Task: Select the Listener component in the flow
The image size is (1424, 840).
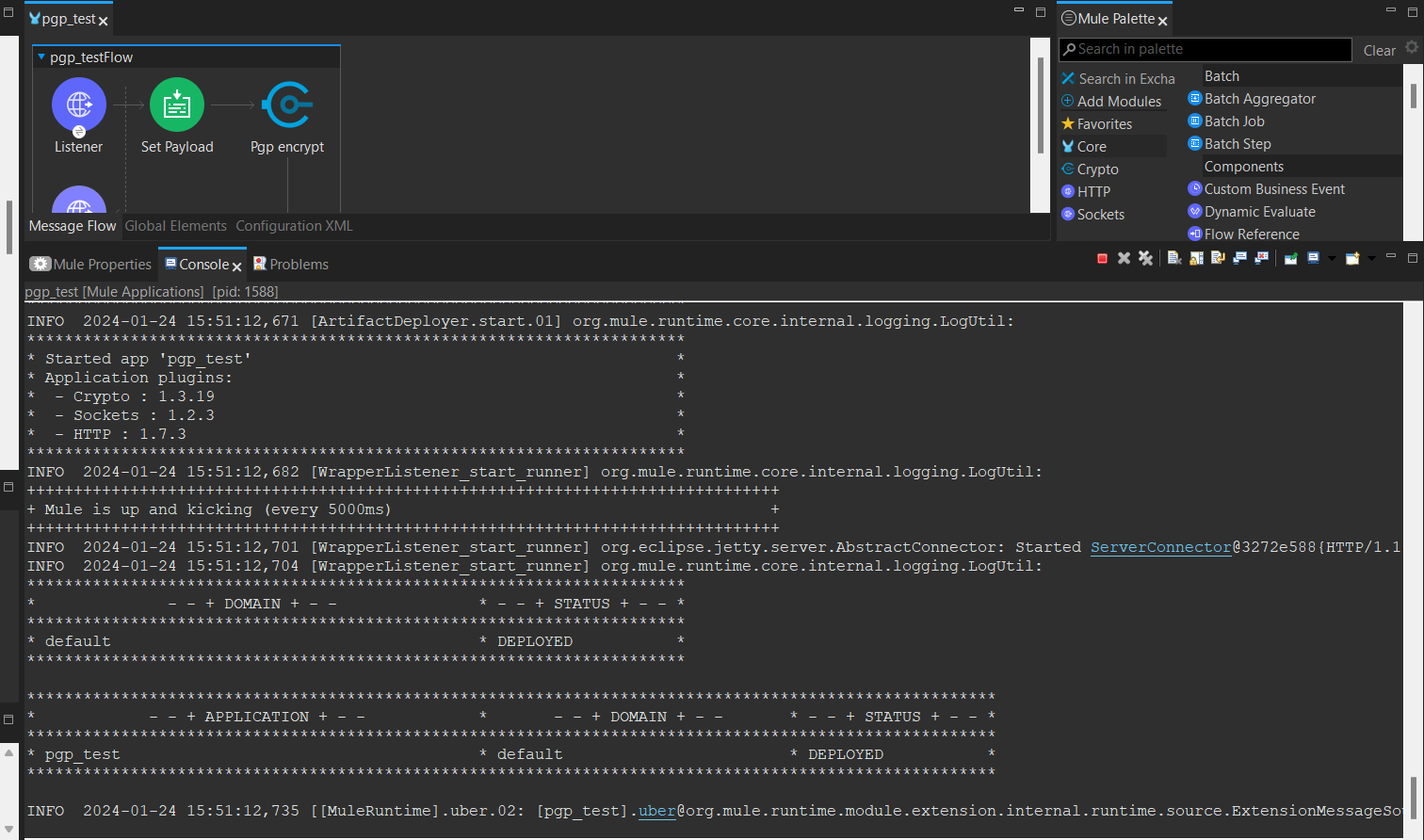Action: click(79, 105)
